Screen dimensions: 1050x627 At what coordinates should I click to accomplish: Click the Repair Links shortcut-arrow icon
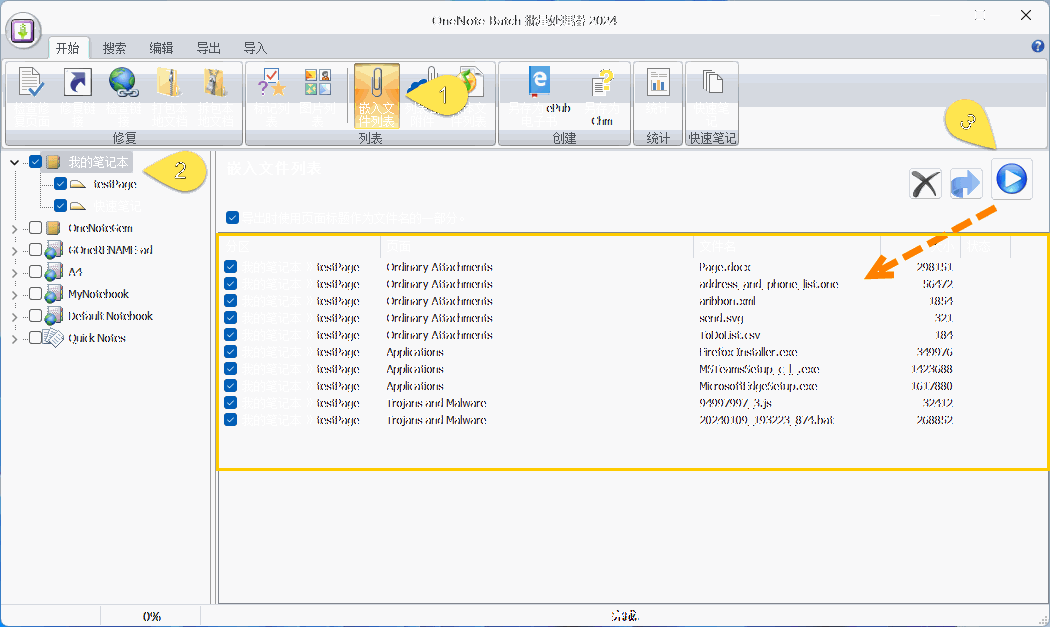point(77,82)
